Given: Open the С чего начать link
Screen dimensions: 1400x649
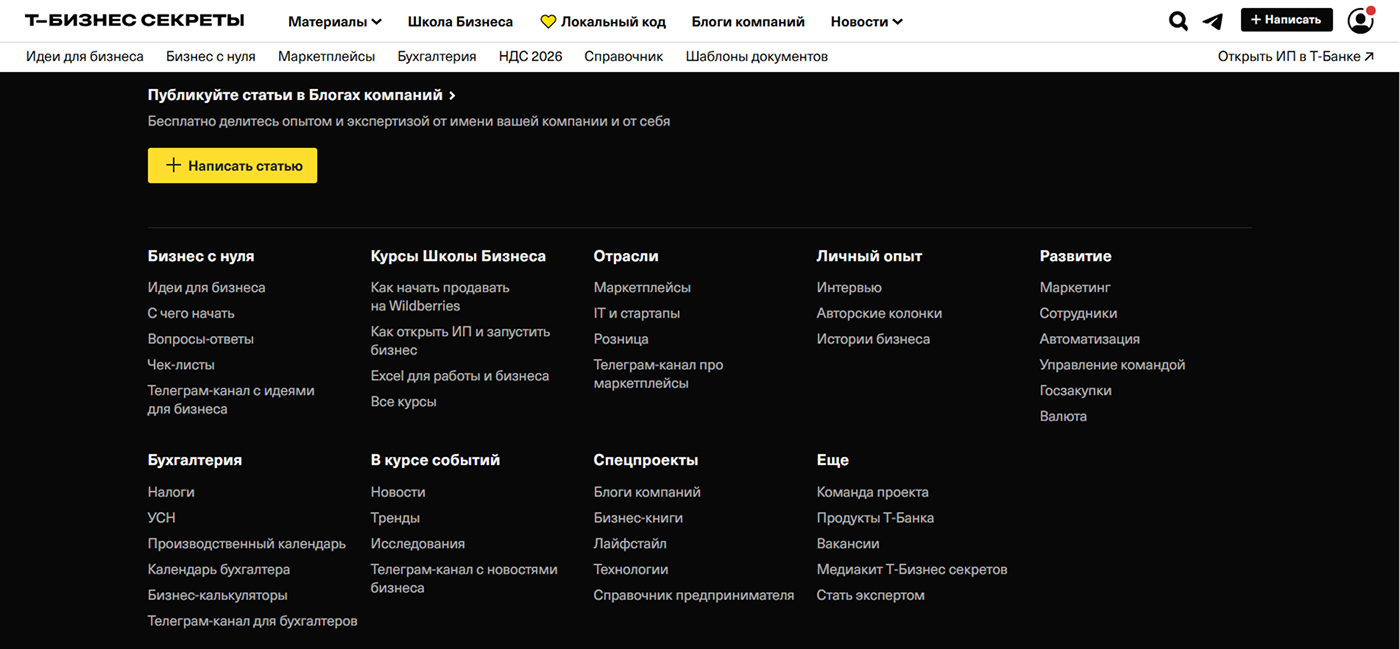Looking at the screenshot, I should (191, 313).
